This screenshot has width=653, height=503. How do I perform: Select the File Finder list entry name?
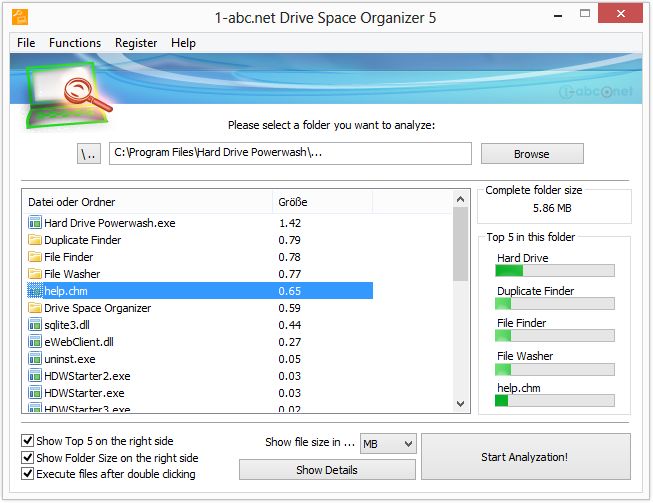69,257
